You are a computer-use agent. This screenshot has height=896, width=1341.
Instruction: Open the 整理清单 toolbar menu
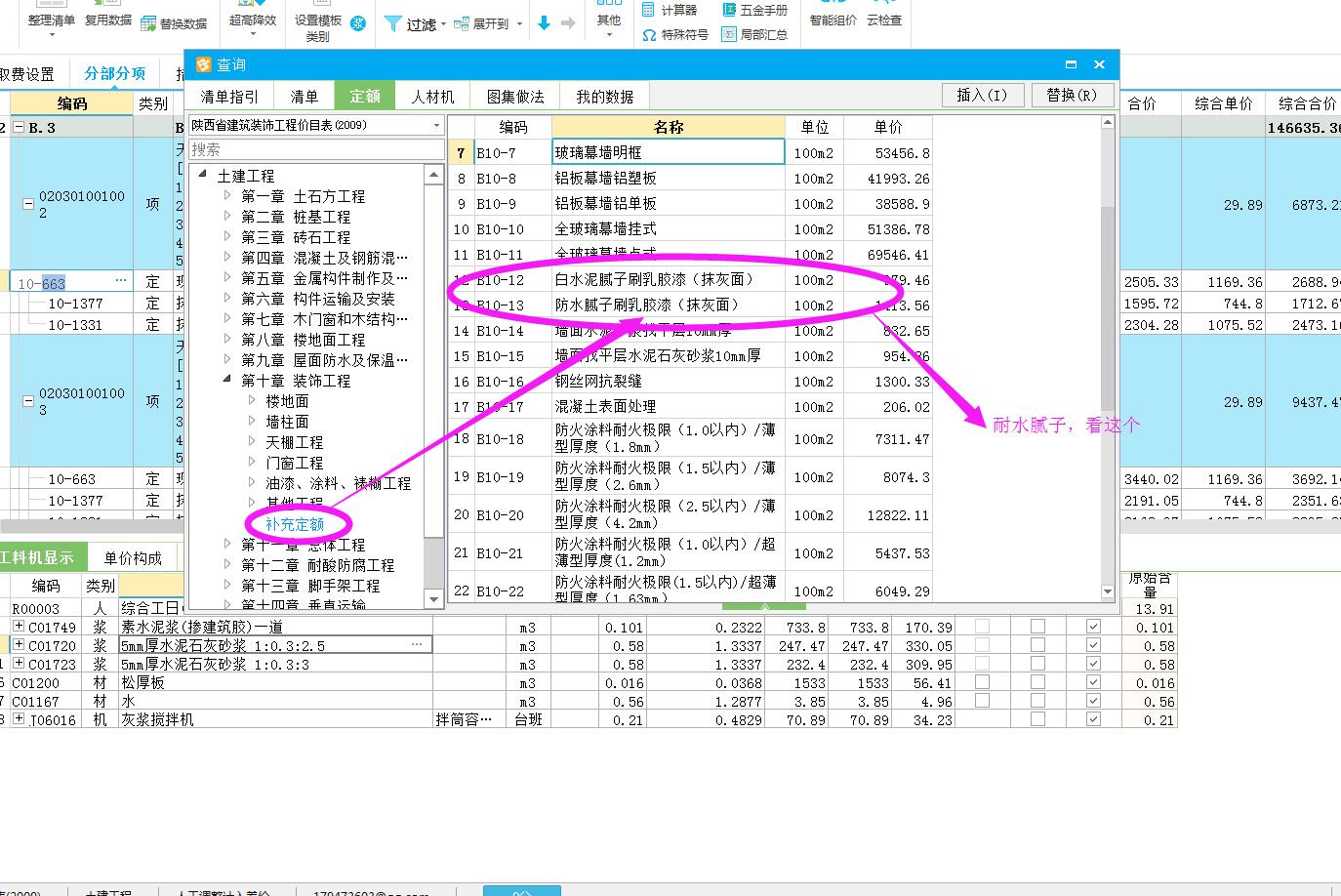51,20
